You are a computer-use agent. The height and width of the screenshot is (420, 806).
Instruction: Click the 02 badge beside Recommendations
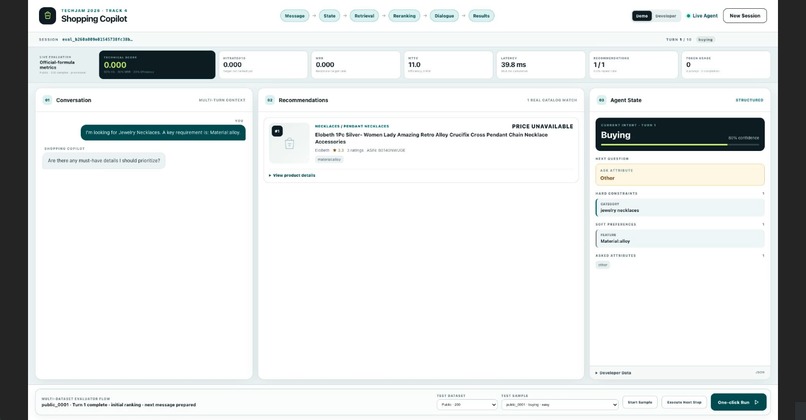coord(270,100)
